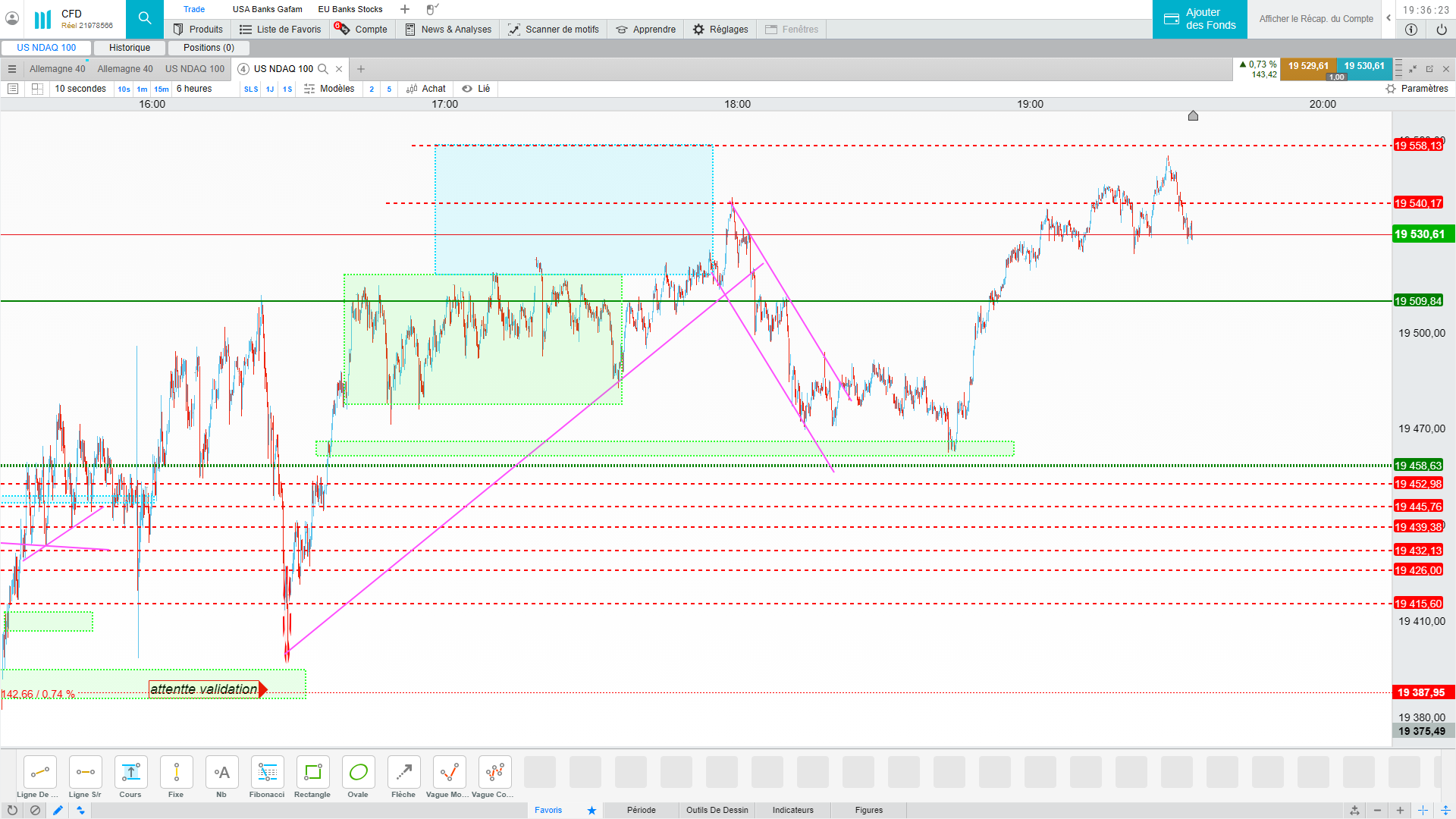Select the Ligne S/r tool

[x=85, y=773]
